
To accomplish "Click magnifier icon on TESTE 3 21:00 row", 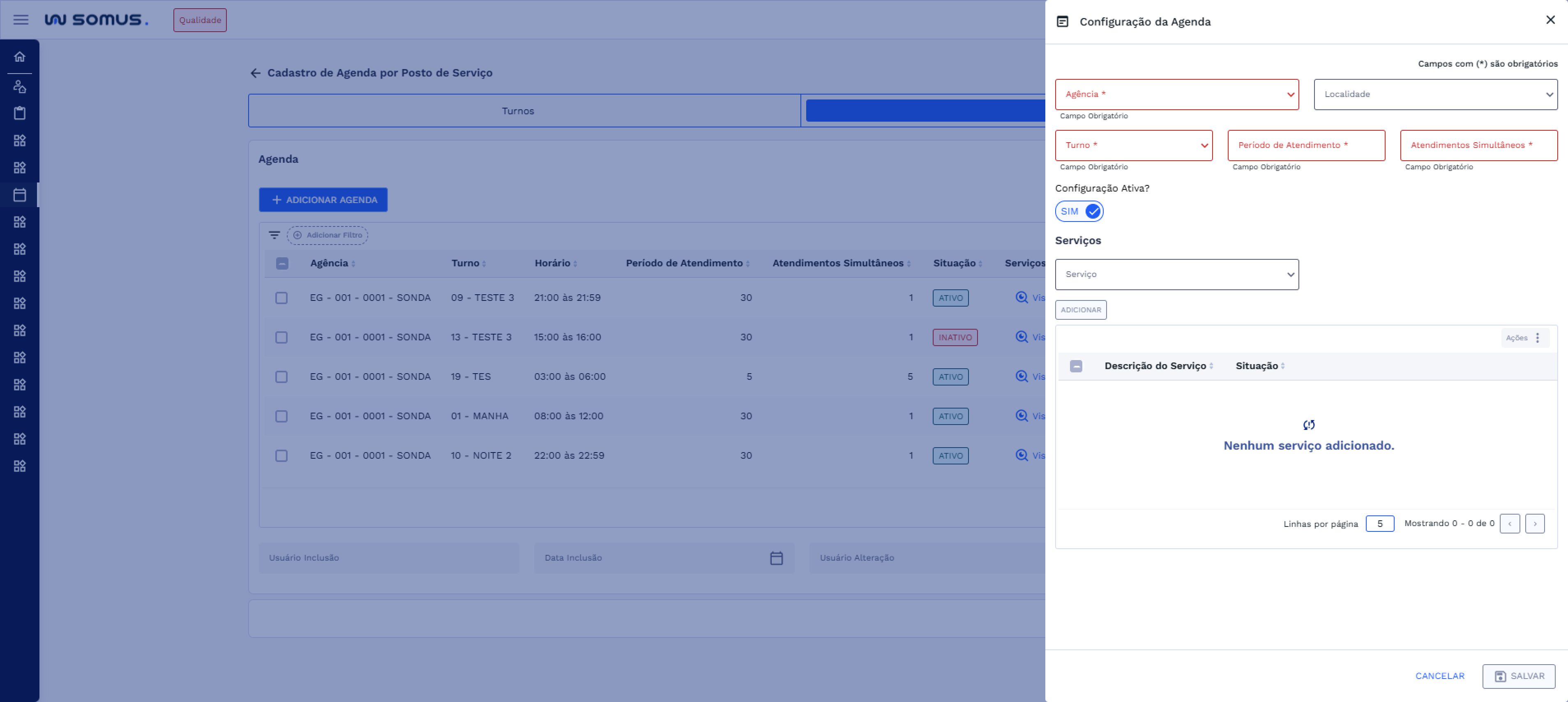I will 1022,298.
